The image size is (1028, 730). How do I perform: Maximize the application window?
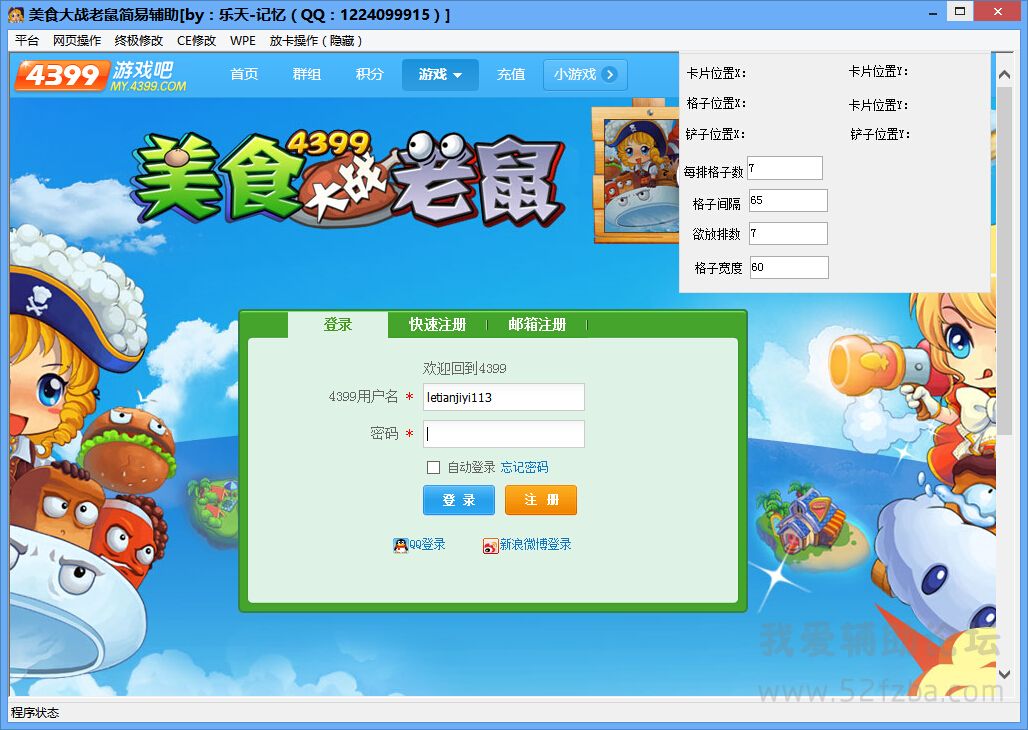tap(960, 12)
